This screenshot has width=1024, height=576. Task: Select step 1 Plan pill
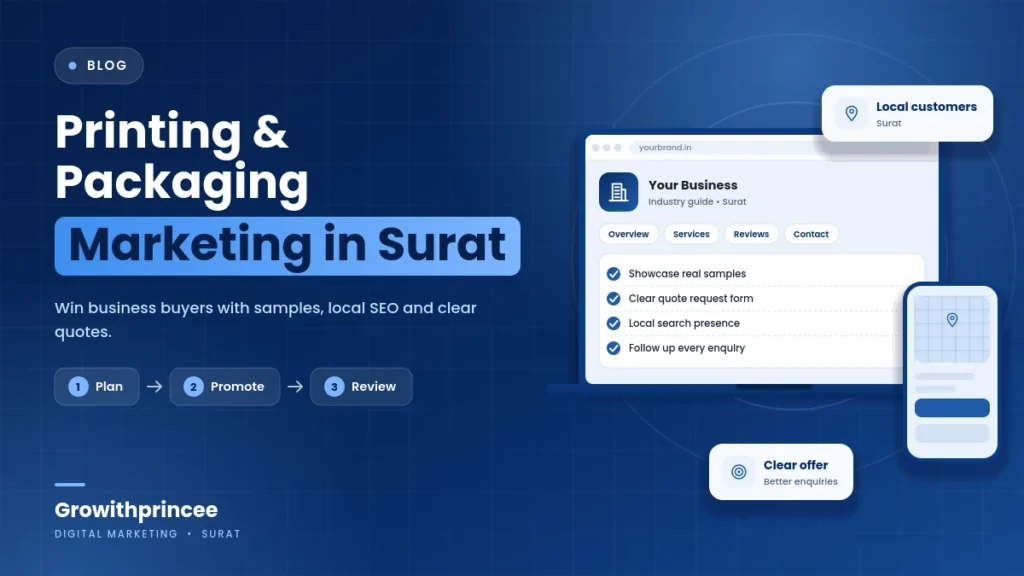(x=97, y=387)
